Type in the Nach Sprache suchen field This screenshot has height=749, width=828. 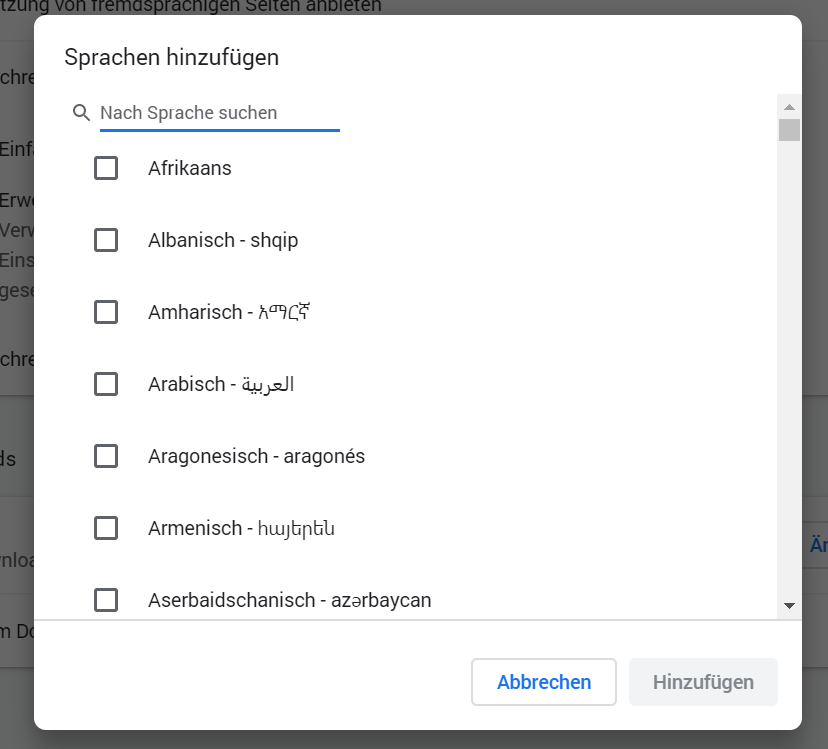(220, 113)
